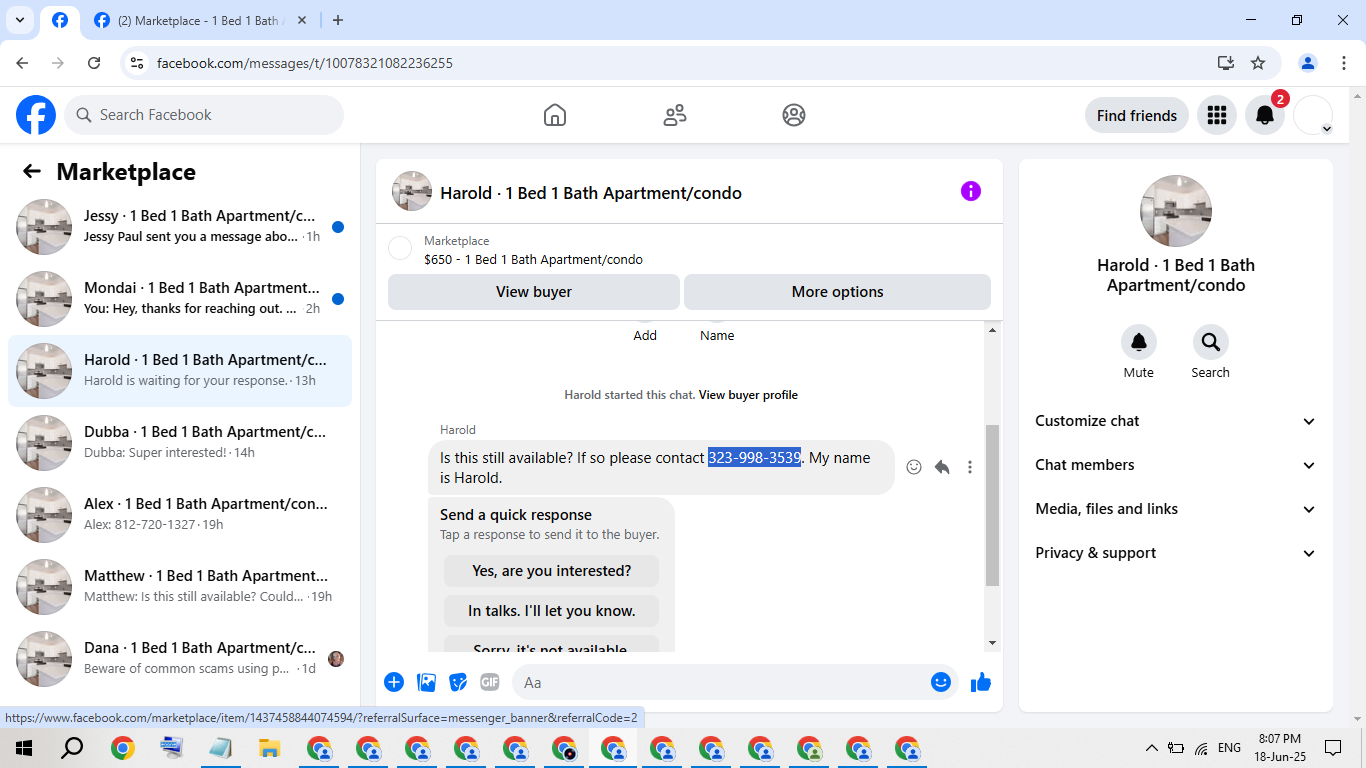Image resolution: width=1366 pixels, height=768 pixels.
Task: Open the three-dot menu beside Harold's message
Action: pos(970,467)
